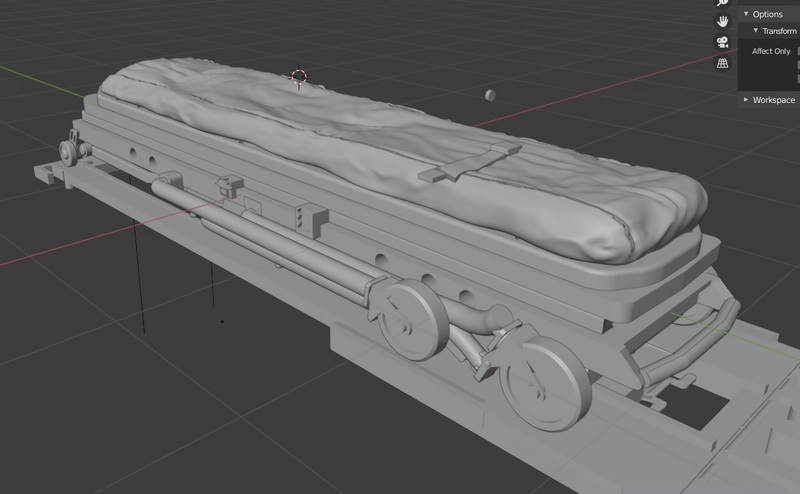Collapse the Options panel triangle
The width and height of the screenshot is (800, 494).
[746, 14]
